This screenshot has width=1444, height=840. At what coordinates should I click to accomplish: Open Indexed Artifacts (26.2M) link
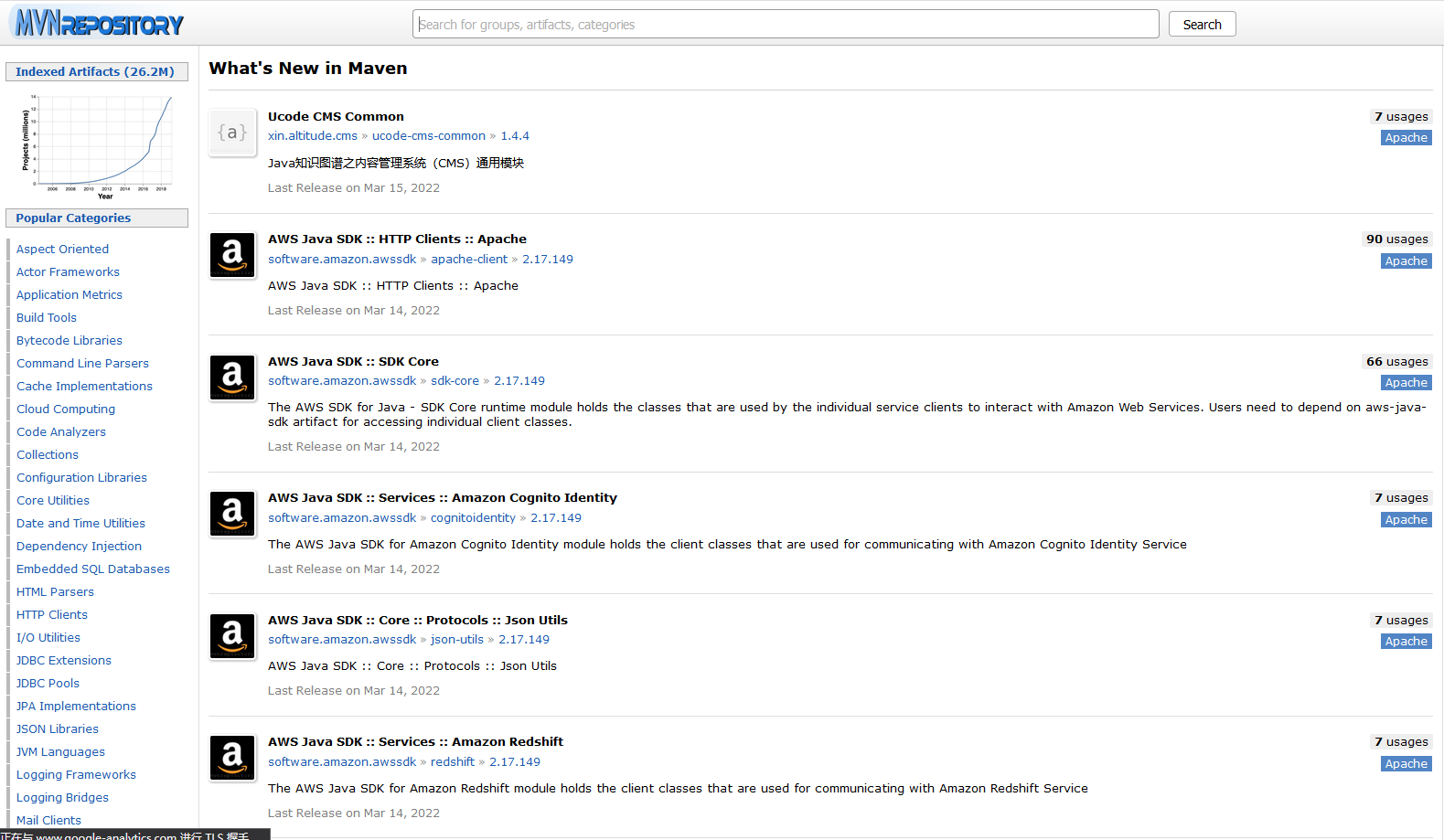coord(95,71)
